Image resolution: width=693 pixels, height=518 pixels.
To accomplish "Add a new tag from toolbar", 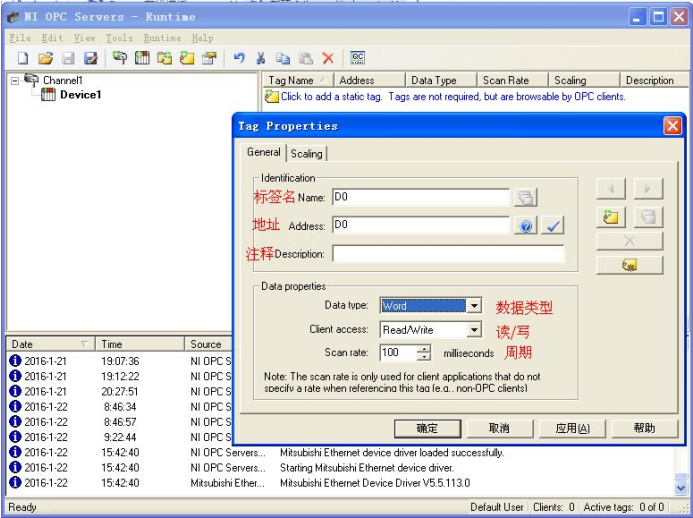I will [187, 57].
